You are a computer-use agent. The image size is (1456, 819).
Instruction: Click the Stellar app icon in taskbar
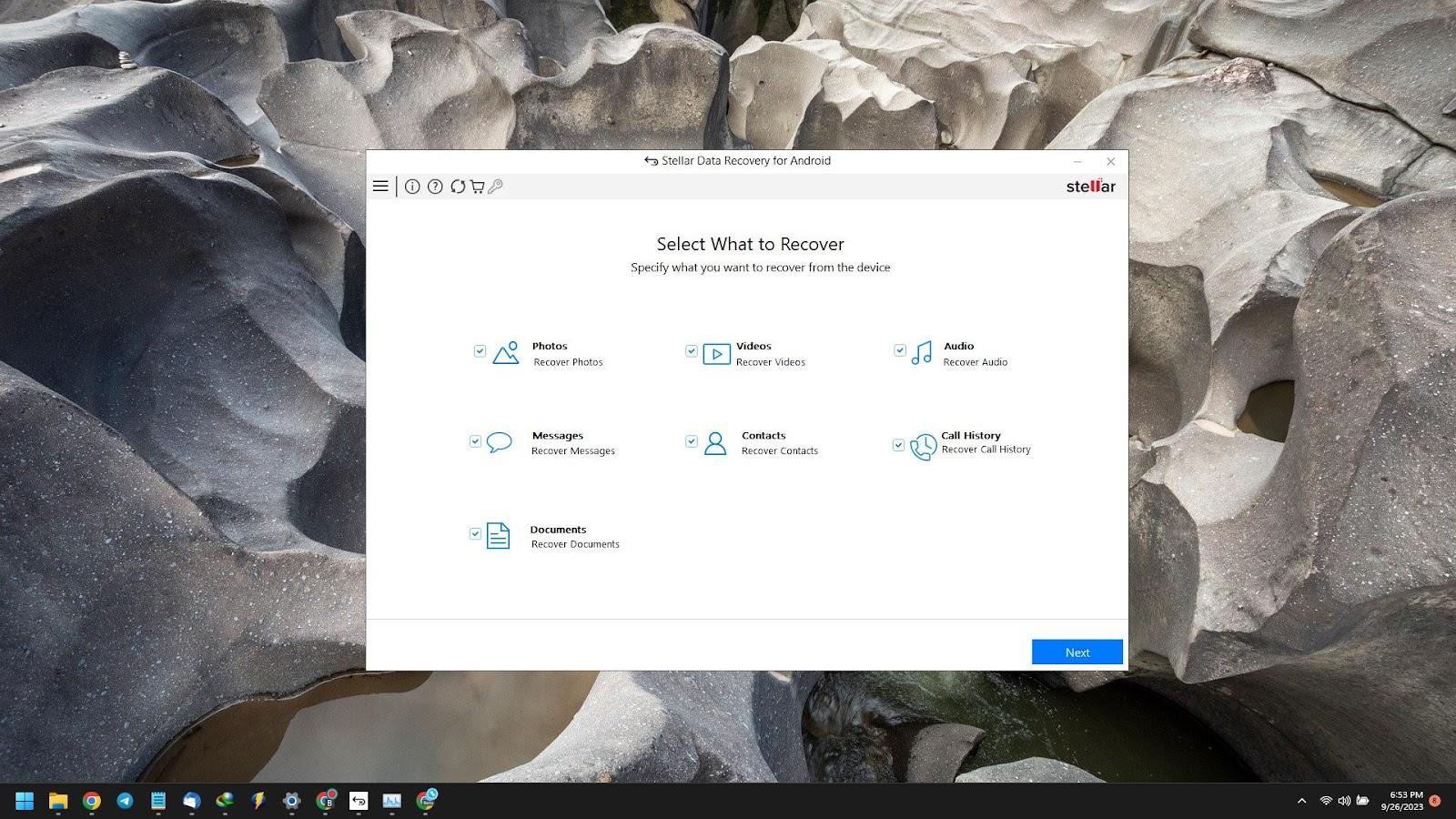359,801
